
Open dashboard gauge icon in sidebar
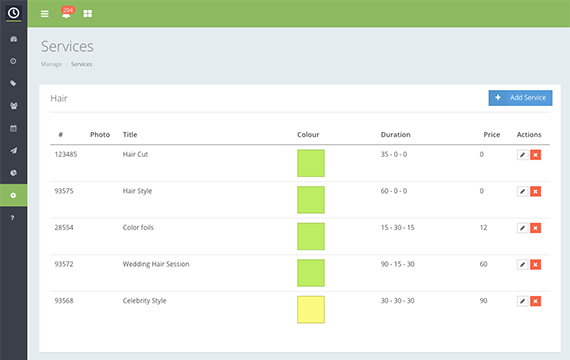(x=13, y=39)
